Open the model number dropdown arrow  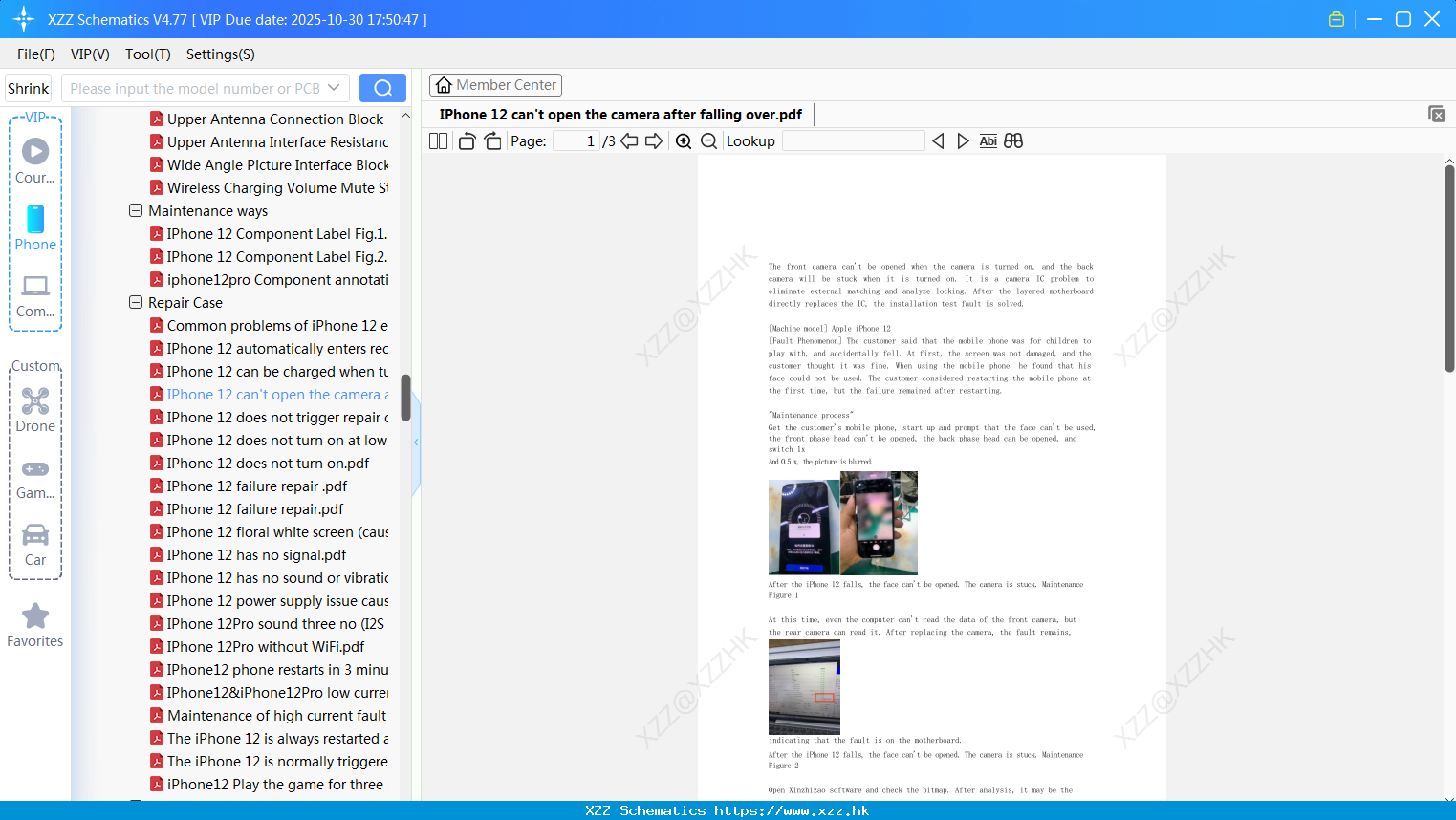(x=334, y=88)
